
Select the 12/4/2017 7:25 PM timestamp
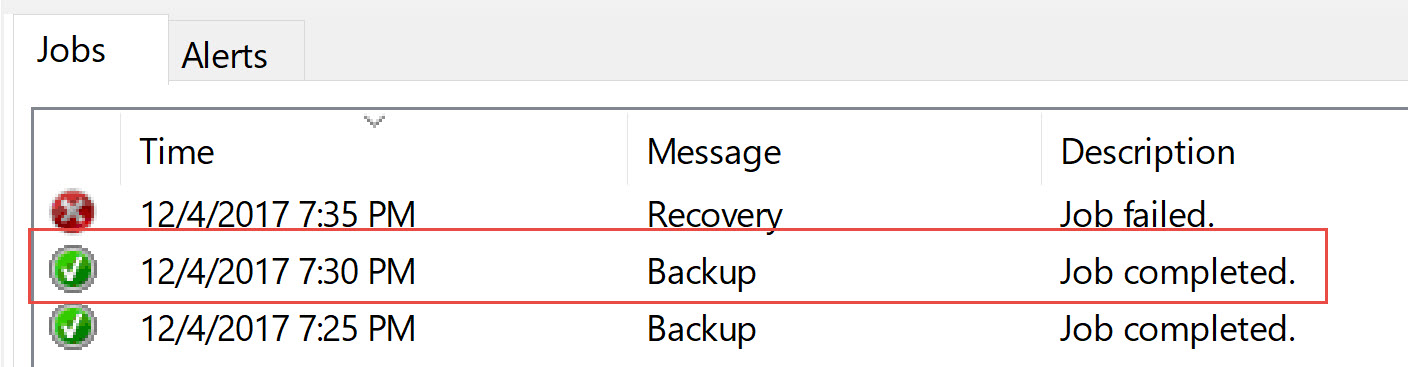point(277,329)
